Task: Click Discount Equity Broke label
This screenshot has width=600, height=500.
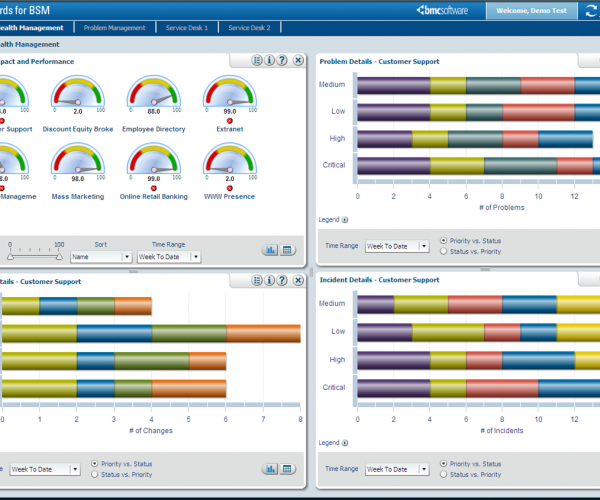Action: pyautogui.click(x=78, y=129)
